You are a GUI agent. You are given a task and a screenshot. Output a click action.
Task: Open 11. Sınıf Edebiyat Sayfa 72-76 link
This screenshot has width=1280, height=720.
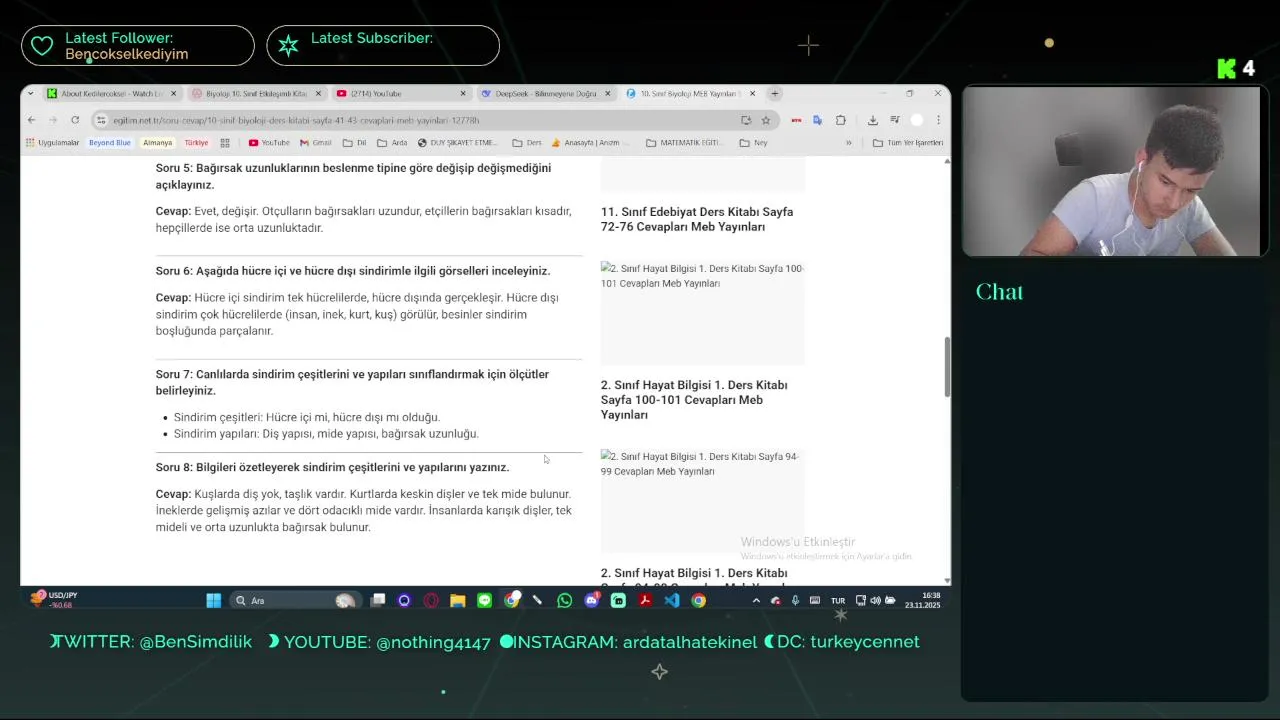[x=697, y=219]
